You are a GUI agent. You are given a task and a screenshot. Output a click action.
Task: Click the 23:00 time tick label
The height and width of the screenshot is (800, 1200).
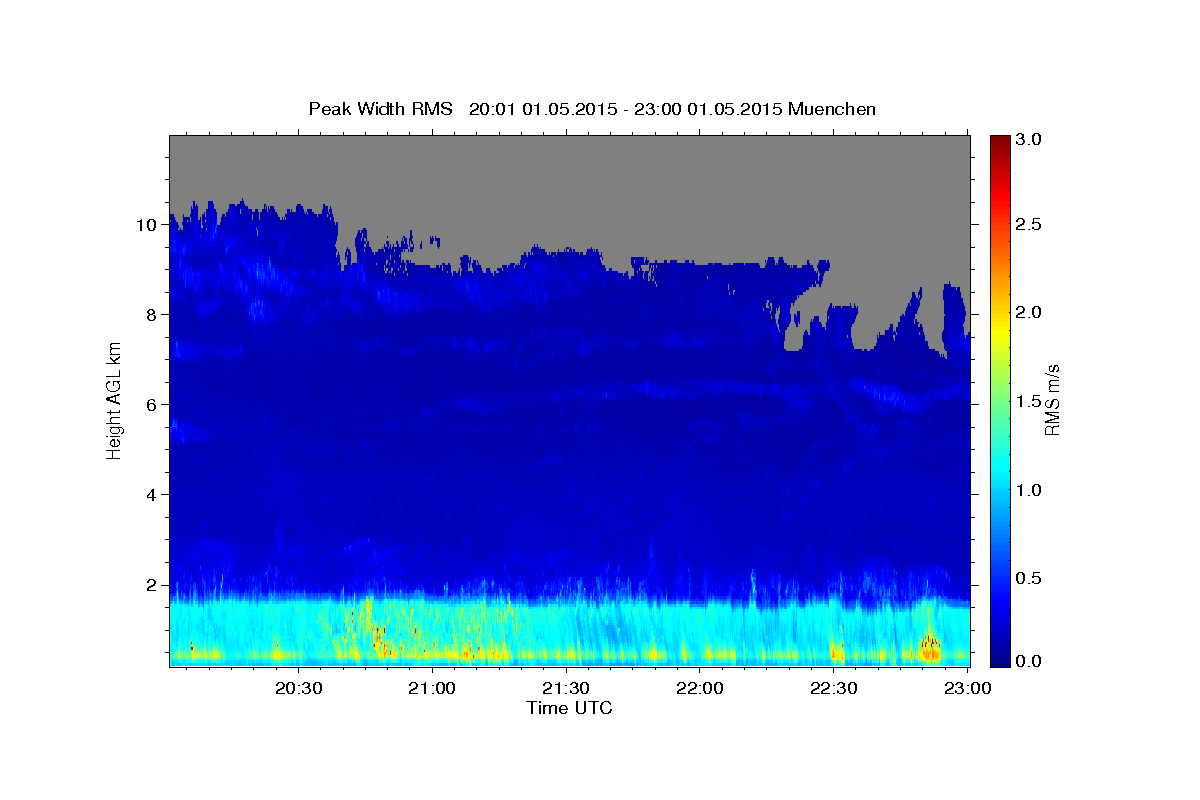[x=966, y=688]
